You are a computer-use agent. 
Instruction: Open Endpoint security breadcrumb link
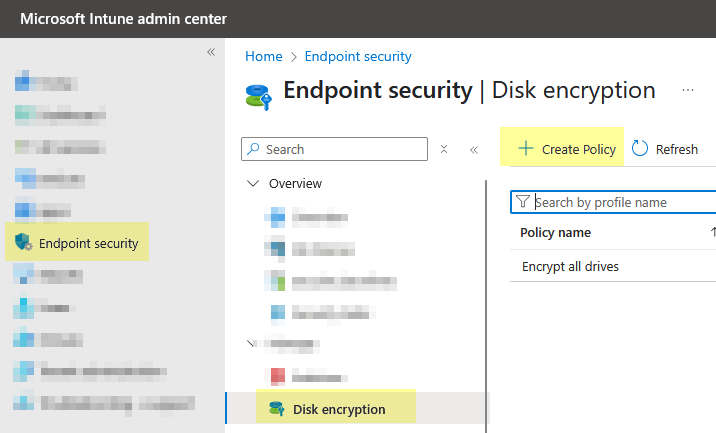pos(358,56)
